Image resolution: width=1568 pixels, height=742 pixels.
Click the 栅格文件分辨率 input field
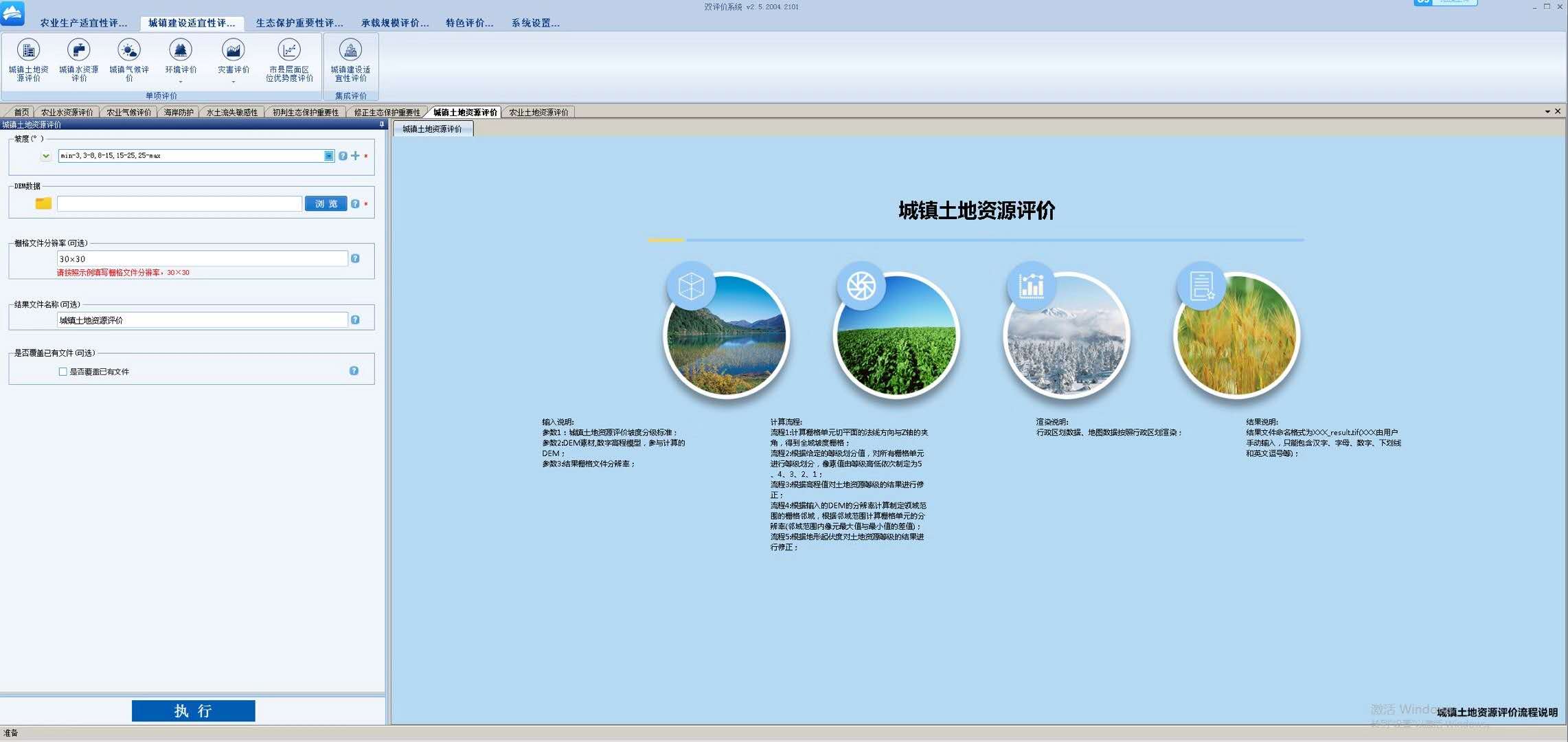[x=202, y=259]
